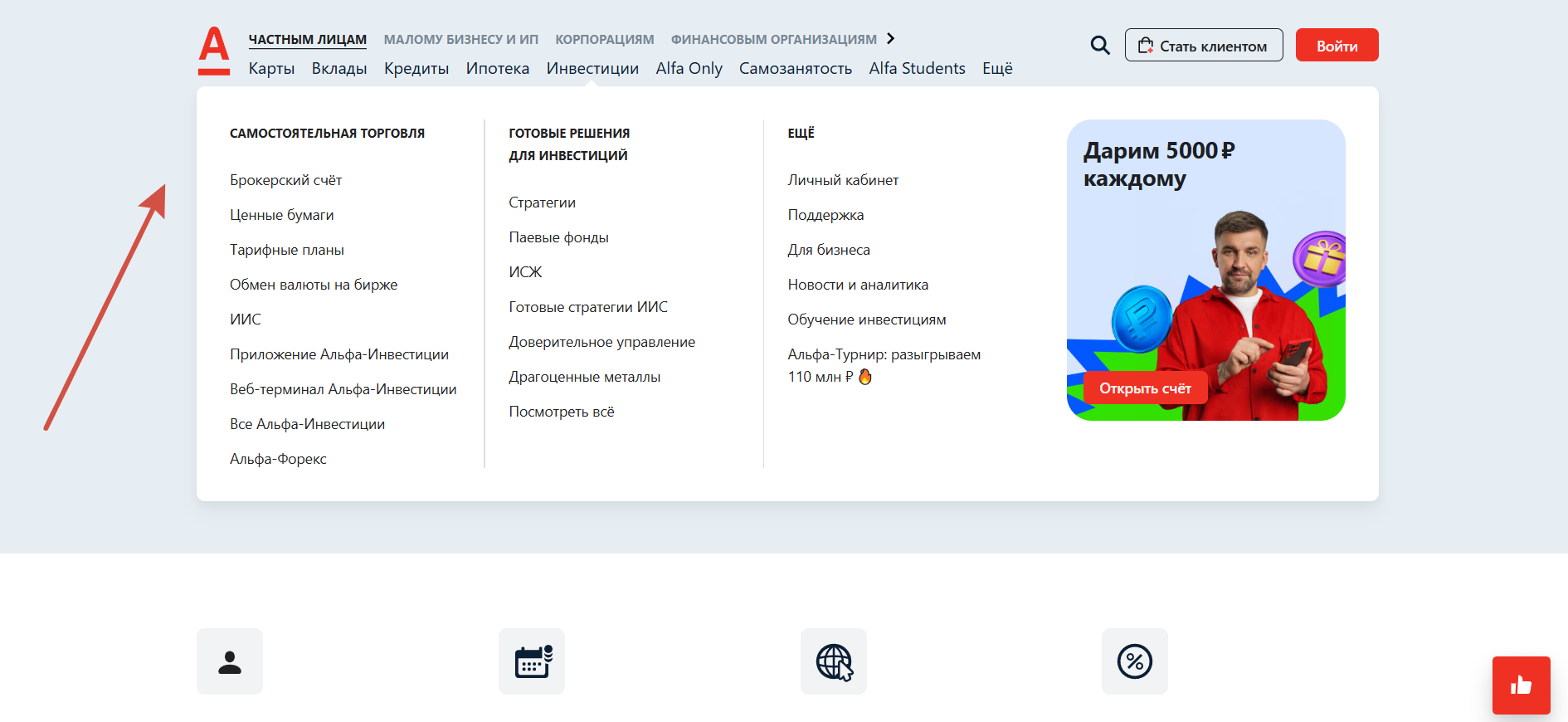This screenshot has height=722, width=1568.
Task: Click the red Войти button
Action: (x=1337, y=45)
